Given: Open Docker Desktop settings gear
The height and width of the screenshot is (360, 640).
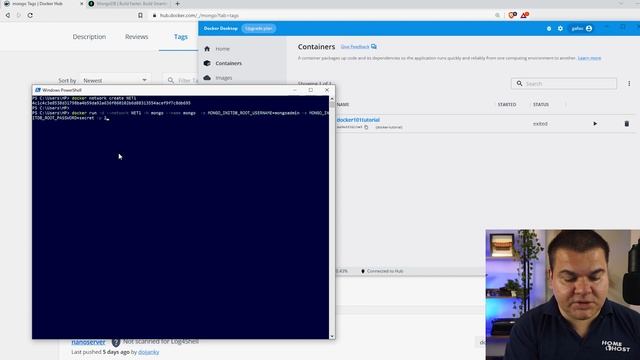Looking at the screenshot, I should coord(560,29).
